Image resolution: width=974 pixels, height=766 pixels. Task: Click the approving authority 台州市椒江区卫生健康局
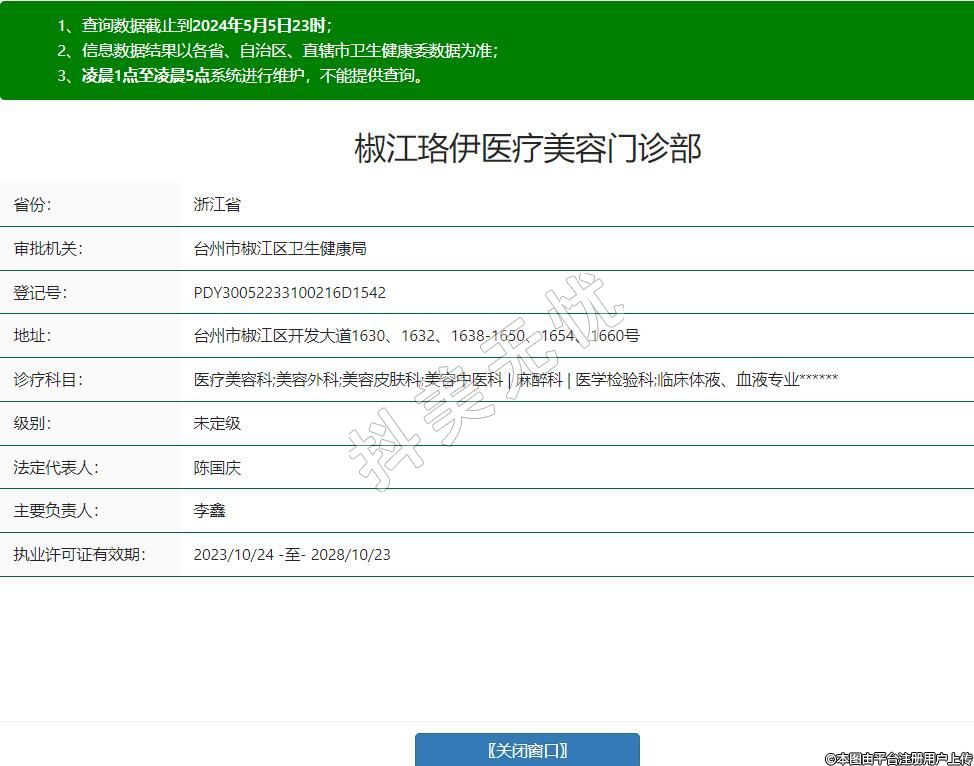point(280,249)
